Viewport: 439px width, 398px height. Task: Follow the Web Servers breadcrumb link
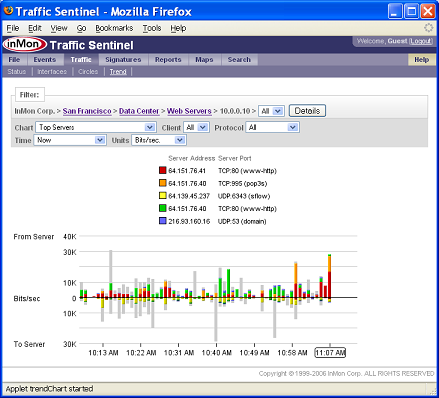pyautogui.click(x=189, y=111)
